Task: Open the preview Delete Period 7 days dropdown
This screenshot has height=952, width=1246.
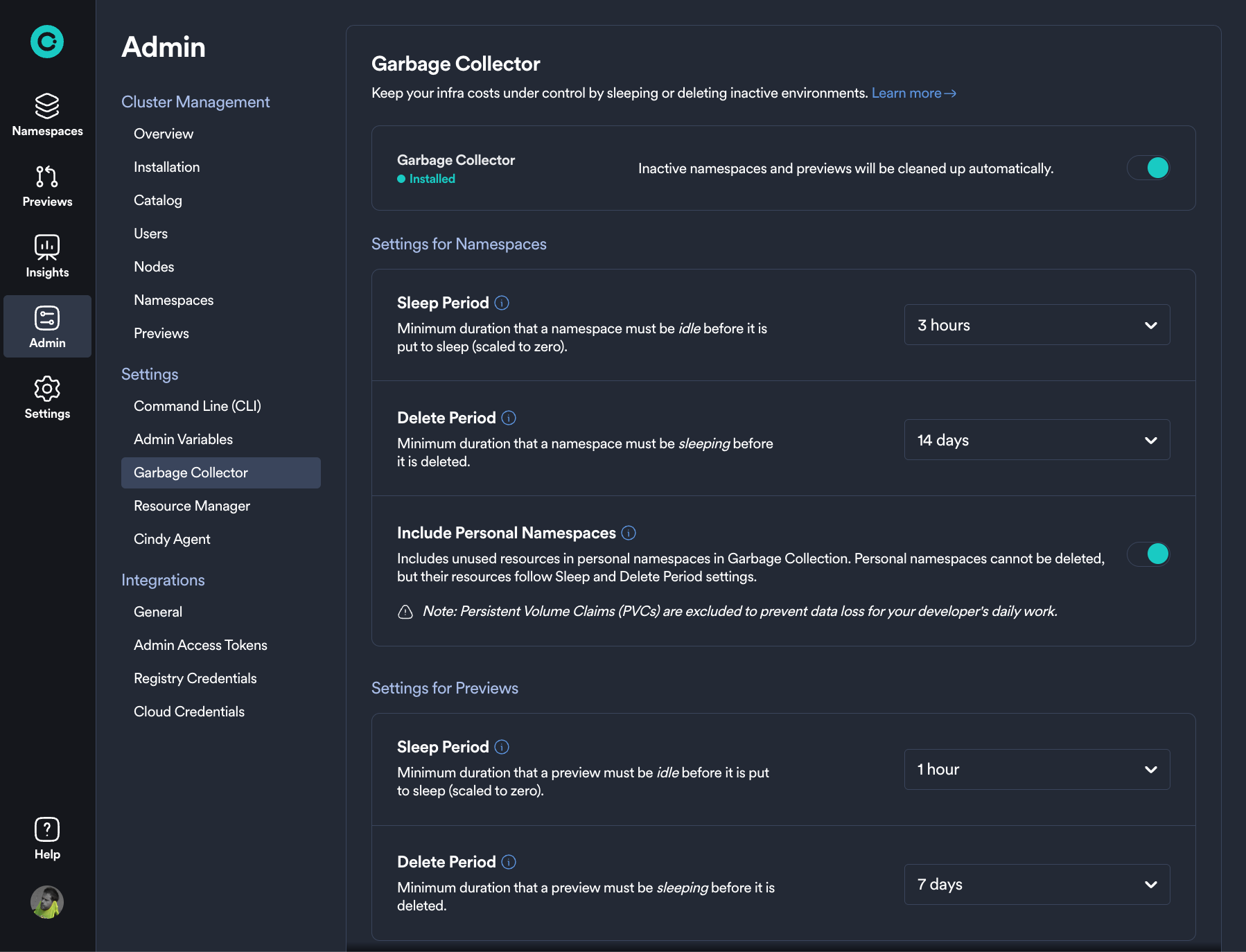Action: coord(1037,885)
